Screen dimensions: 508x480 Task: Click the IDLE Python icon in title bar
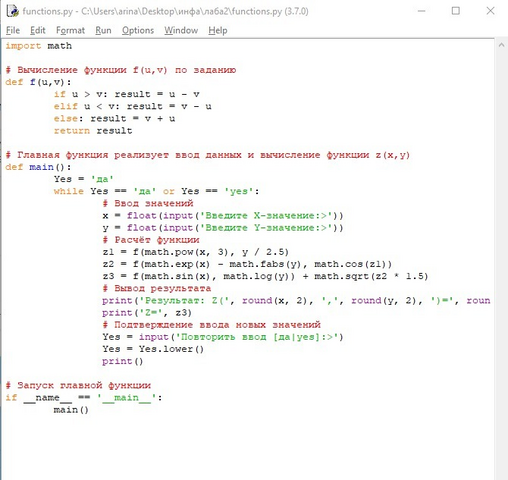12,11
